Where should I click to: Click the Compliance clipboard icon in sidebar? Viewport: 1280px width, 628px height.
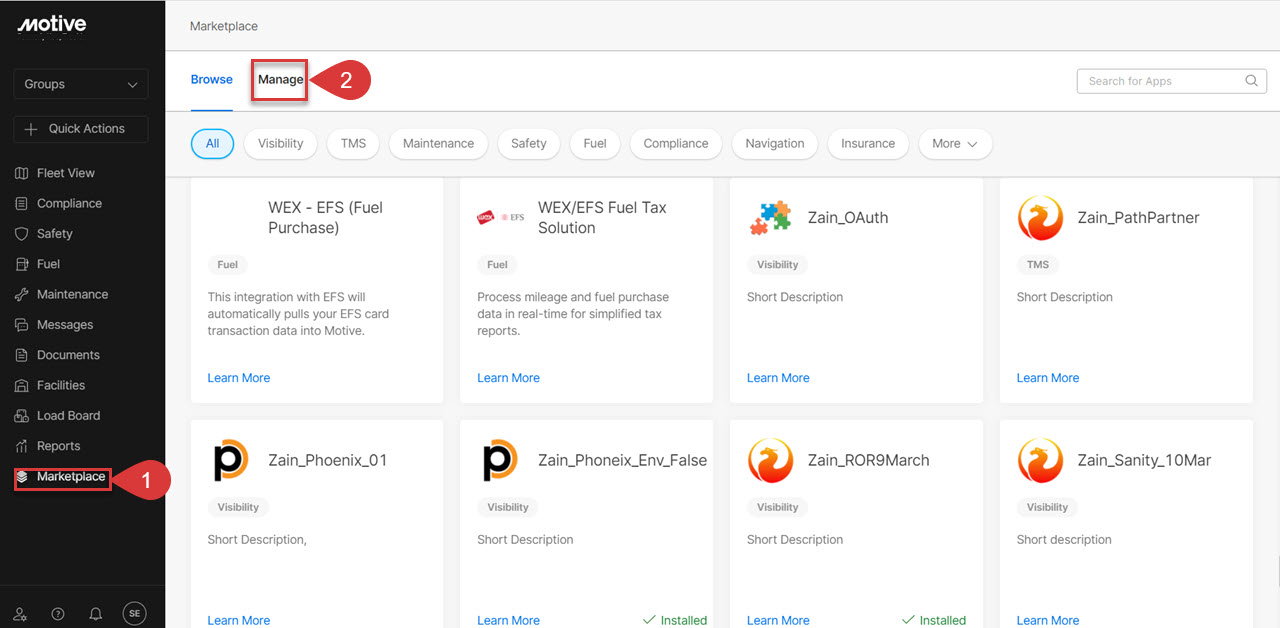tap(22, 203)
